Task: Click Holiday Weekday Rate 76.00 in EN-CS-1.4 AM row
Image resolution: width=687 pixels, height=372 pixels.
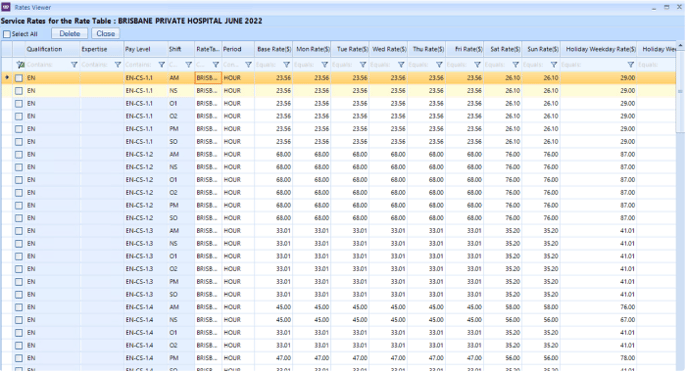Action: click(598, 307)
